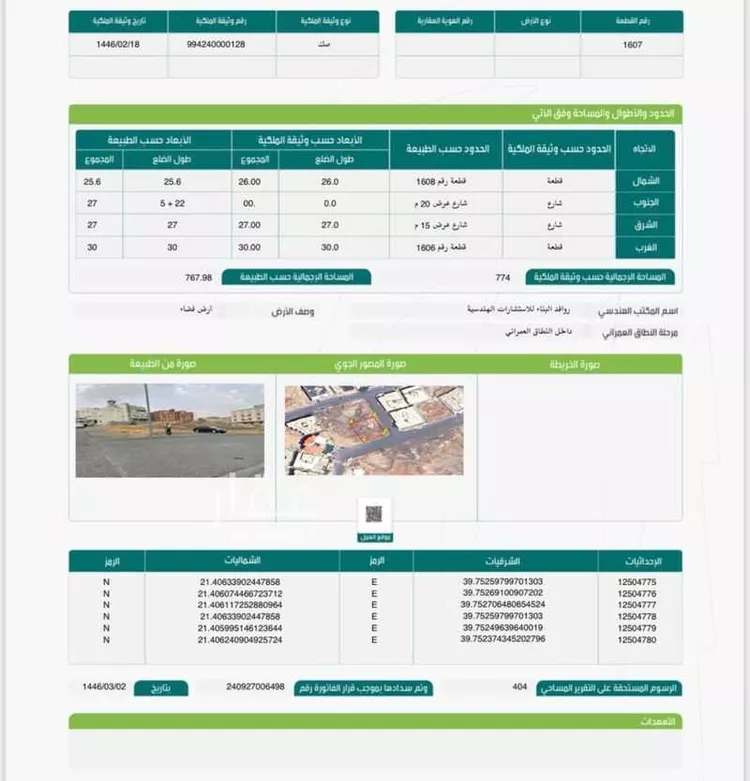Click the location label under QR code
The width and height of the screenshot is (750, 781).
(374, 538)
